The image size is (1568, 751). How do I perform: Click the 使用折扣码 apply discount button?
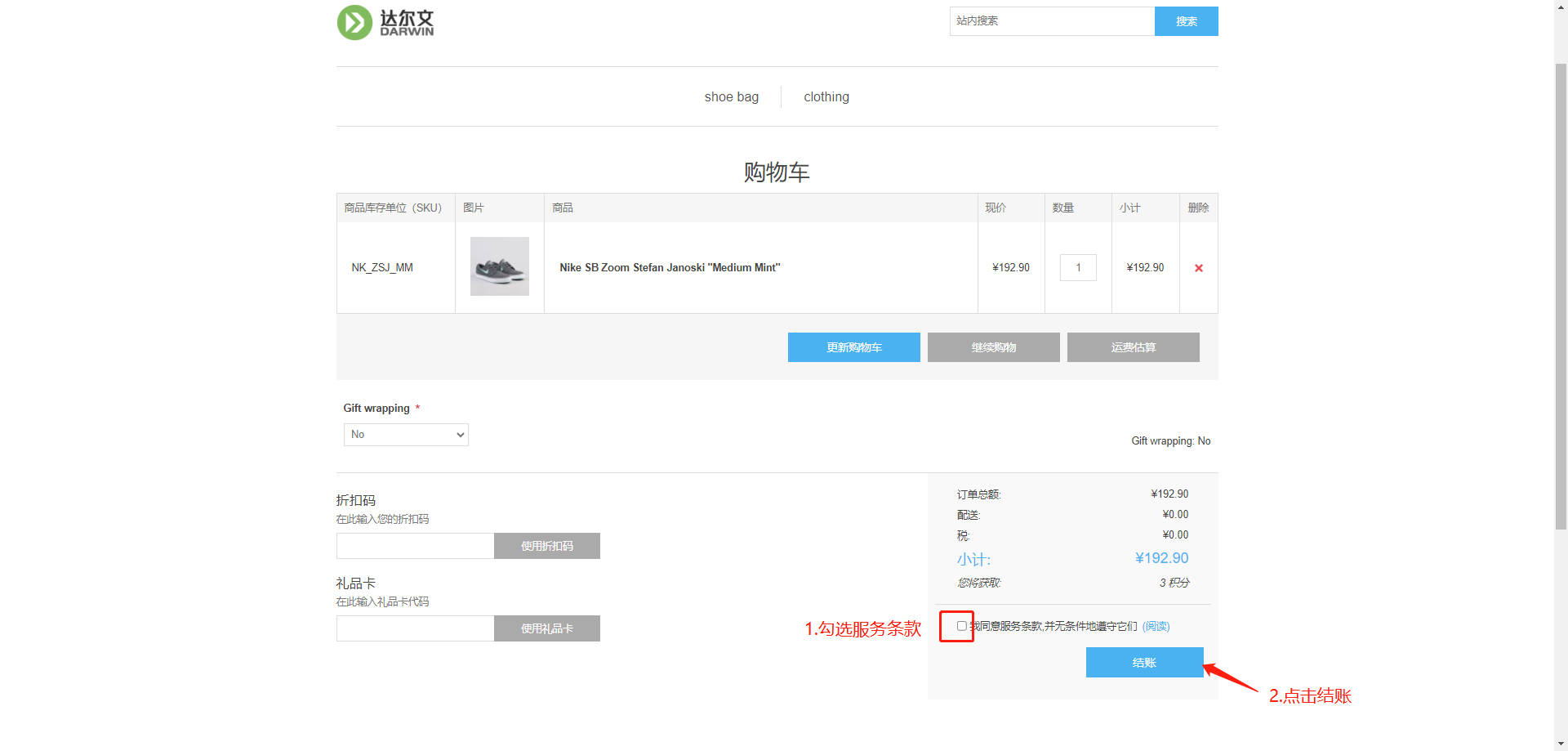[546, 546]
